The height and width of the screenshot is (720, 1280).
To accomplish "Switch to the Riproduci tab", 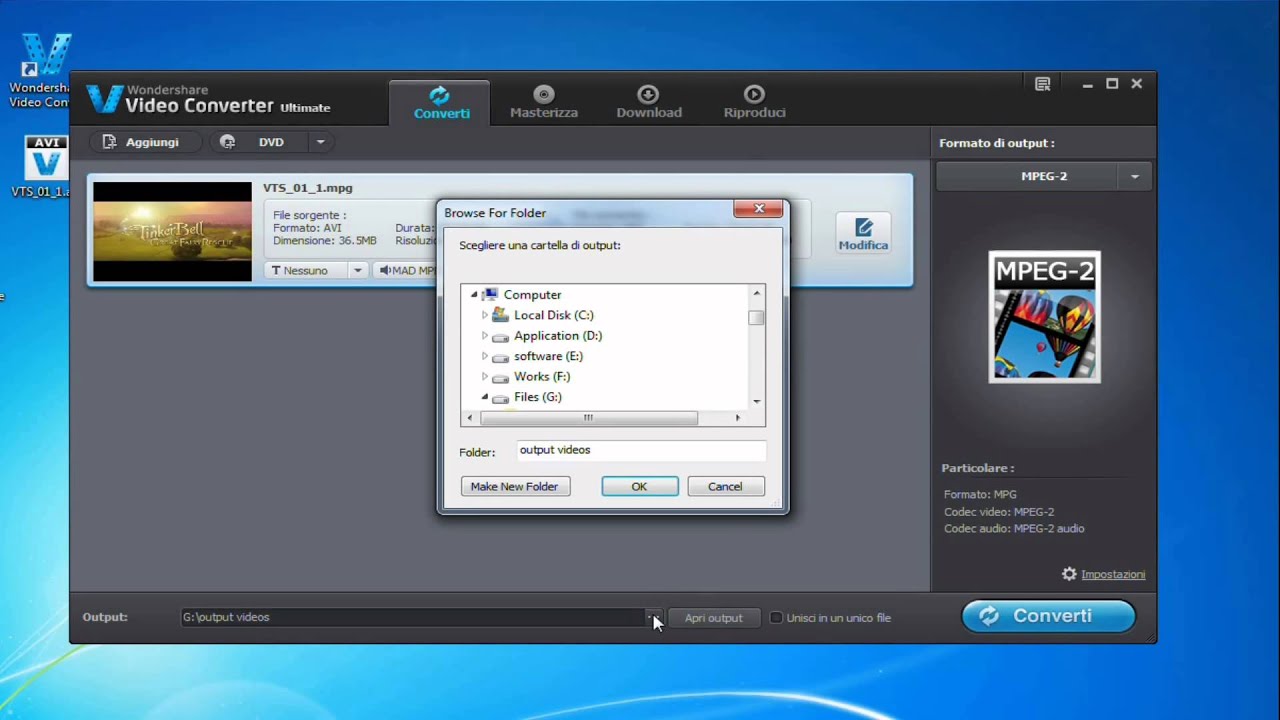I will coord(754,102).
